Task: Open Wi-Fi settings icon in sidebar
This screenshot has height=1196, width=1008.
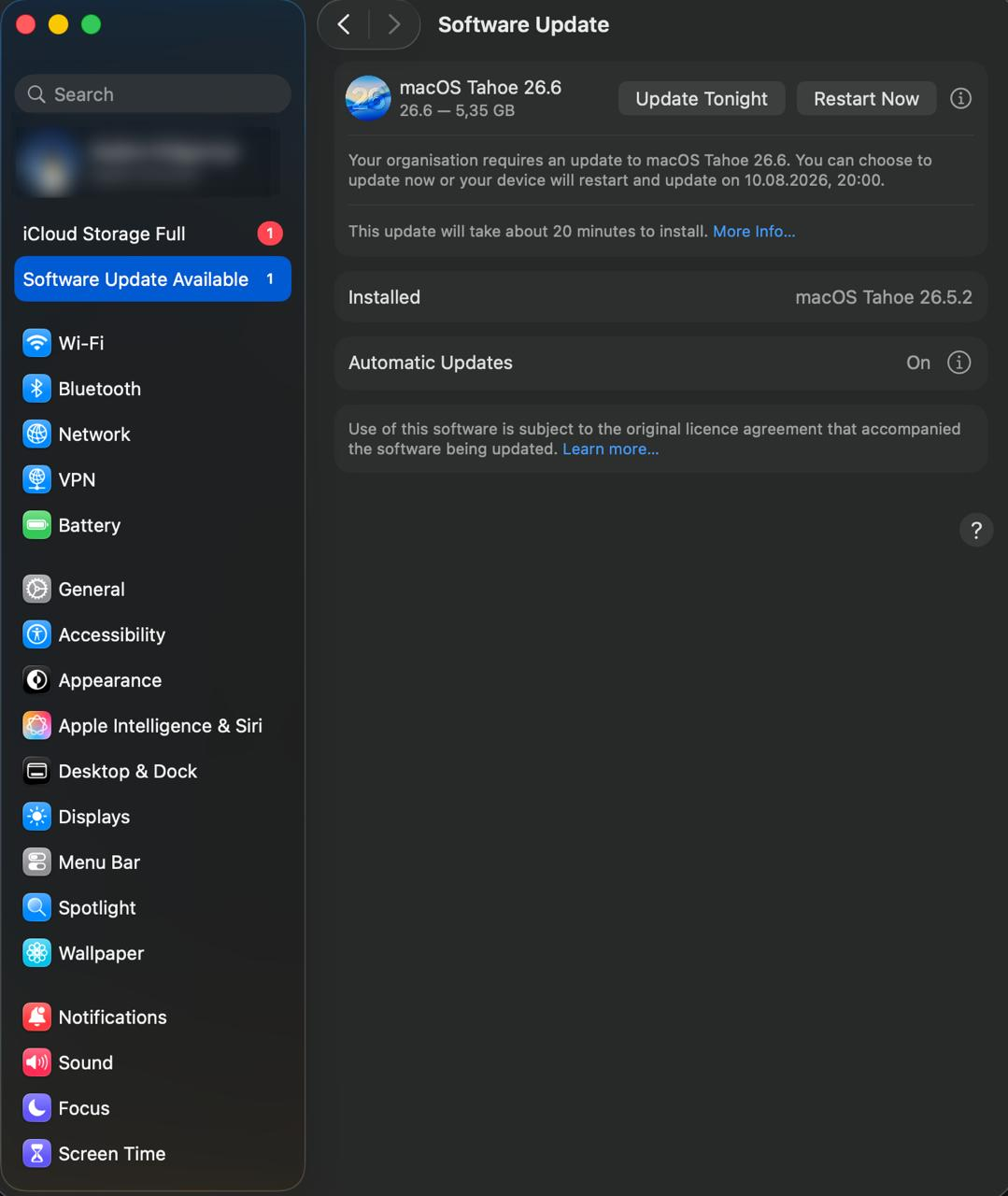Action: pyautogui.click(x=36, y=343)
